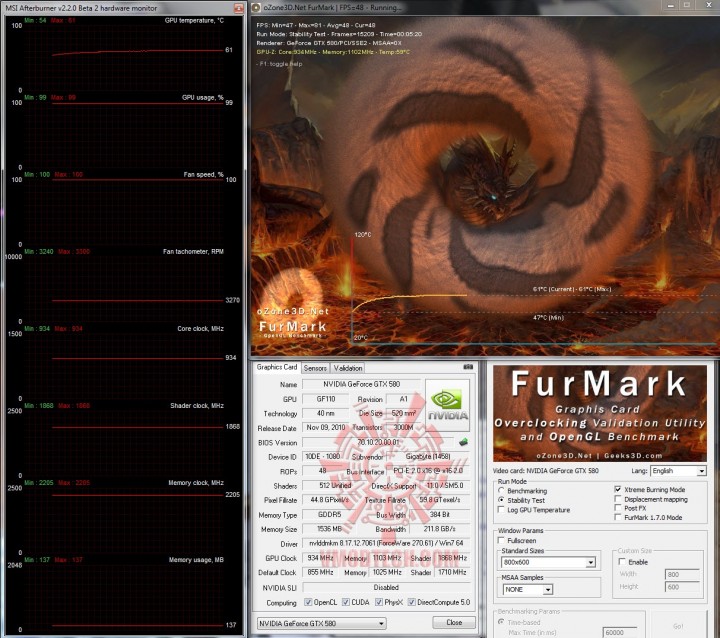Image resolution: width=720 pixels, height=638 pixels.
Task: Toggle the OpenCL checkbox in GPU-Z
Action: (308, 602)
